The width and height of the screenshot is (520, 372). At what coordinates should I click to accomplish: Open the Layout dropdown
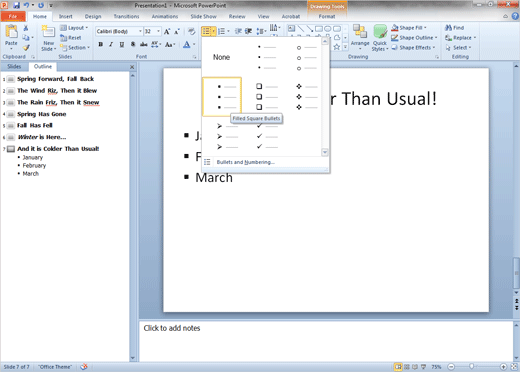tap(74, 28)
